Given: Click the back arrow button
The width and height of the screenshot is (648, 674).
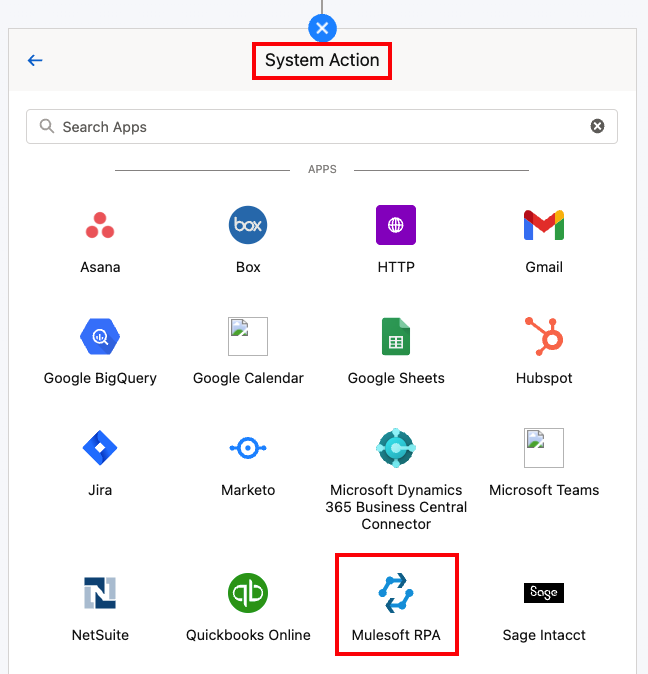Looking at the screenshot, I should pyautogui.click(x=35, y=61).
